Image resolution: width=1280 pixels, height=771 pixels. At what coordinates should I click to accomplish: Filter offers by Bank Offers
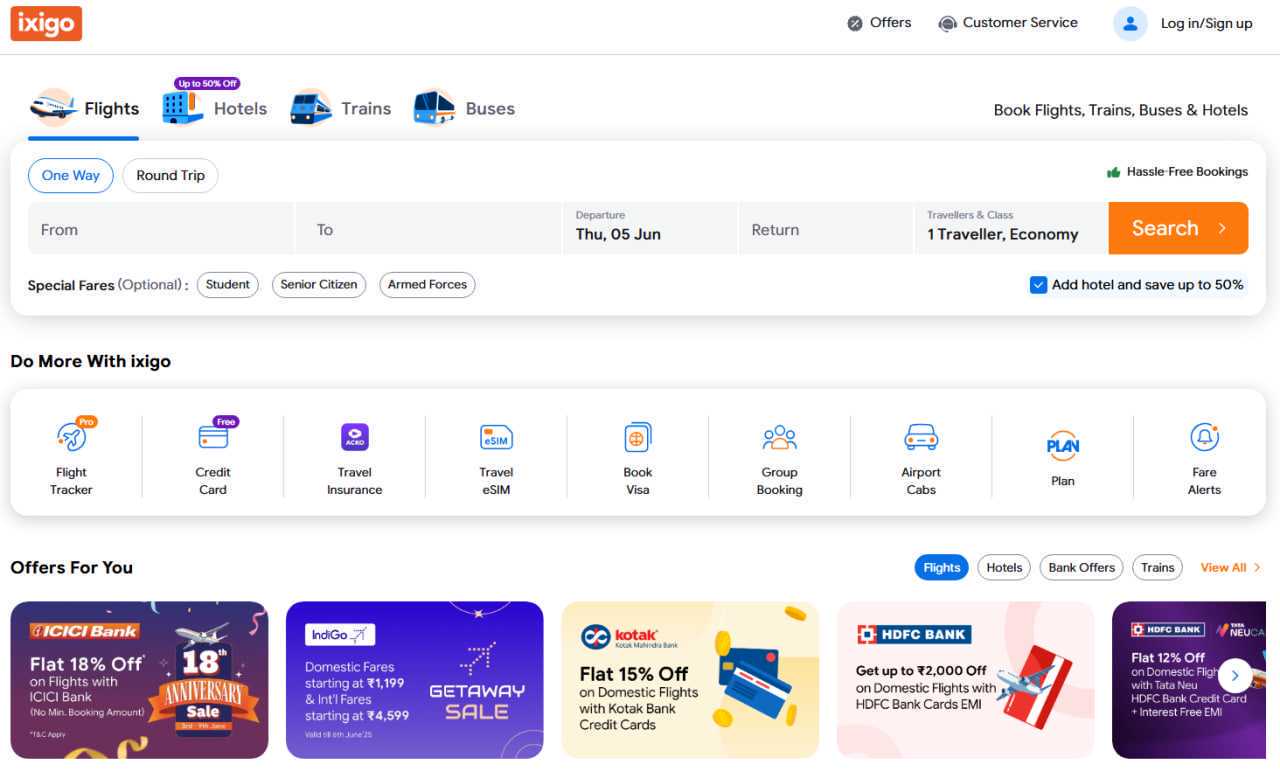click(1082, 568)
